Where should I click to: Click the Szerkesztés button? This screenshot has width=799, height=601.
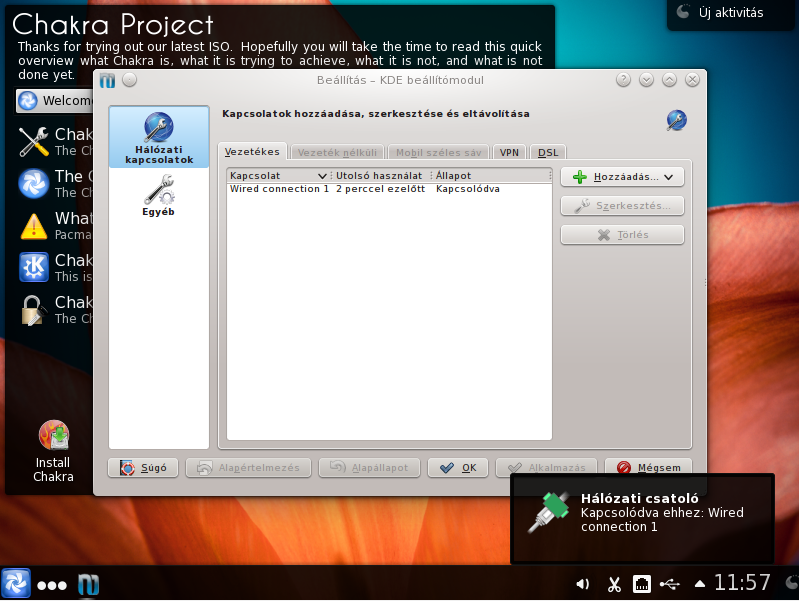(x=622, y=206)
